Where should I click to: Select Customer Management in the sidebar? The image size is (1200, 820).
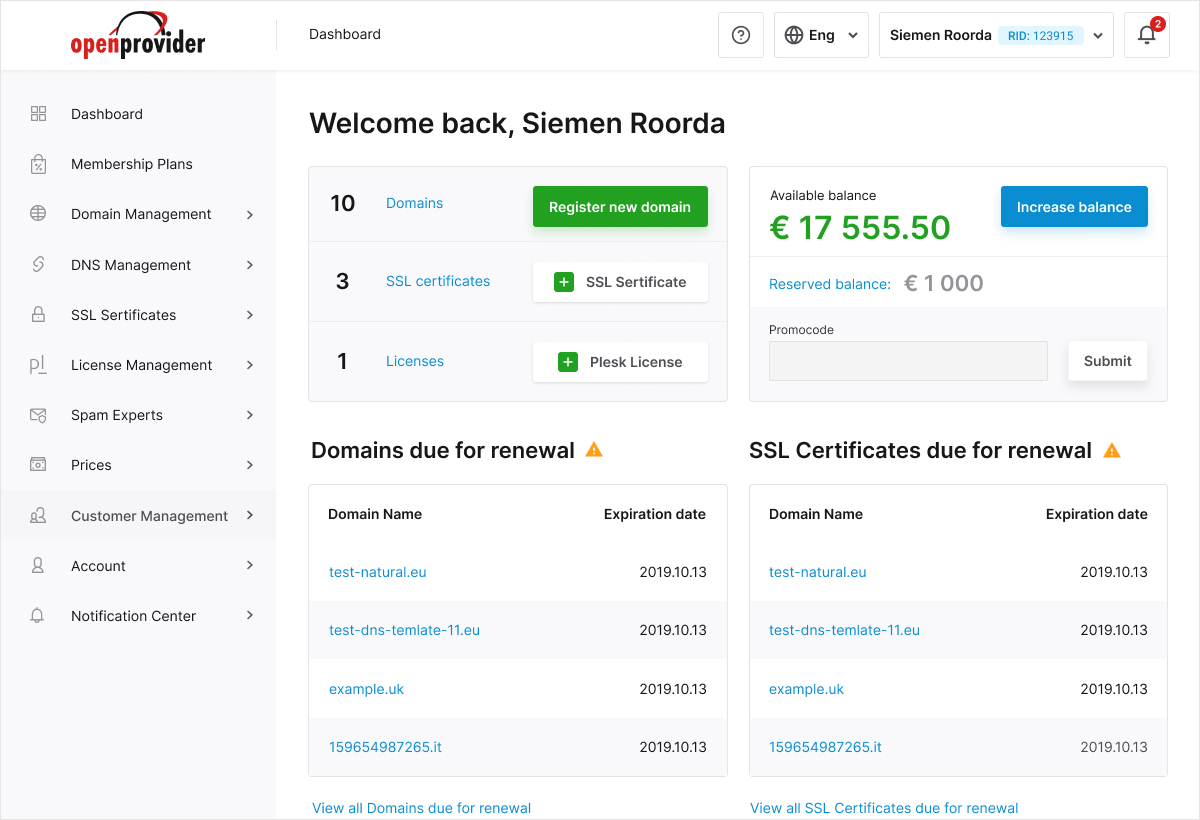[x=149, y=516]
